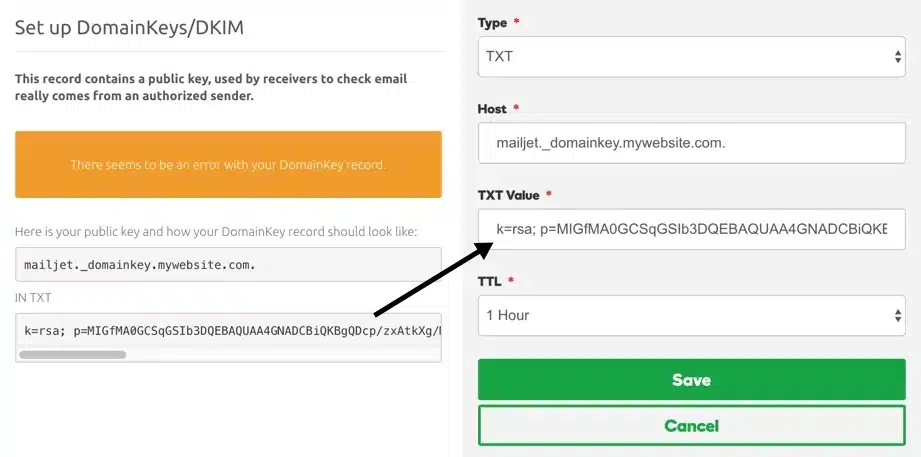Image resolution: width=921 pixels, height=457 pixels.
Task: Click the 'Here is your public key' instruction text
Action: (215, 232)
